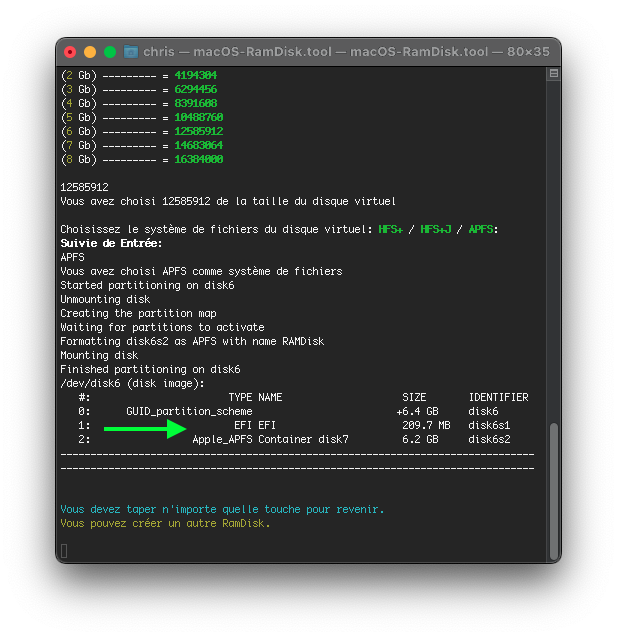Image resolution: width=617 pixels, height=637 pixels.
Task: Click the 'disk6' identifier in row 0
Action: pyautogui.click(x=483, y=412)
